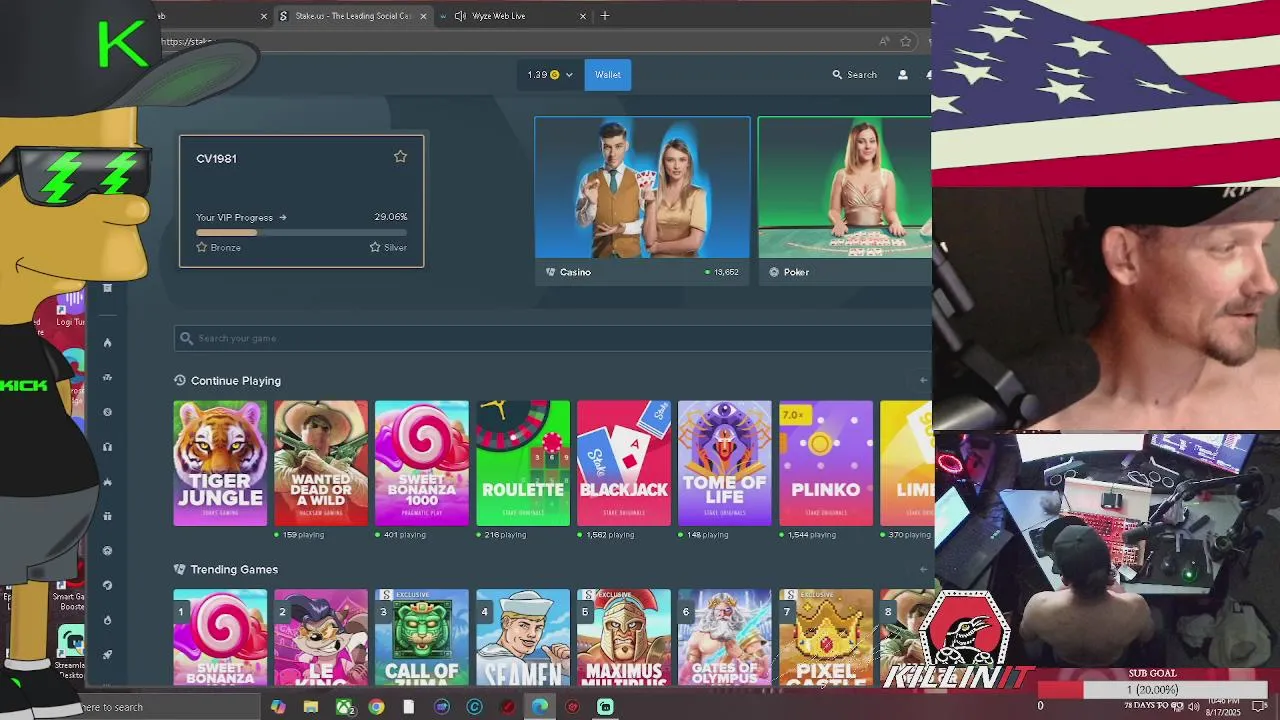Click the gold coin currency icon
The height and width of the screenshot is (720, 1280).
tap(555, 75)
